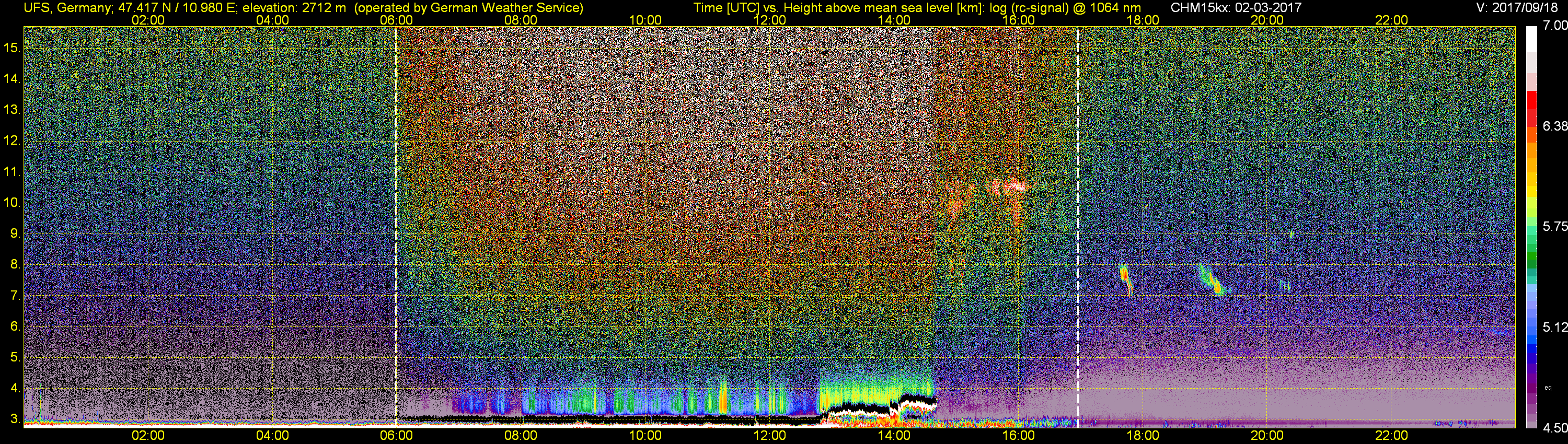
Task: Click "16:00" on the top time axis
Action: [1018, 20]
